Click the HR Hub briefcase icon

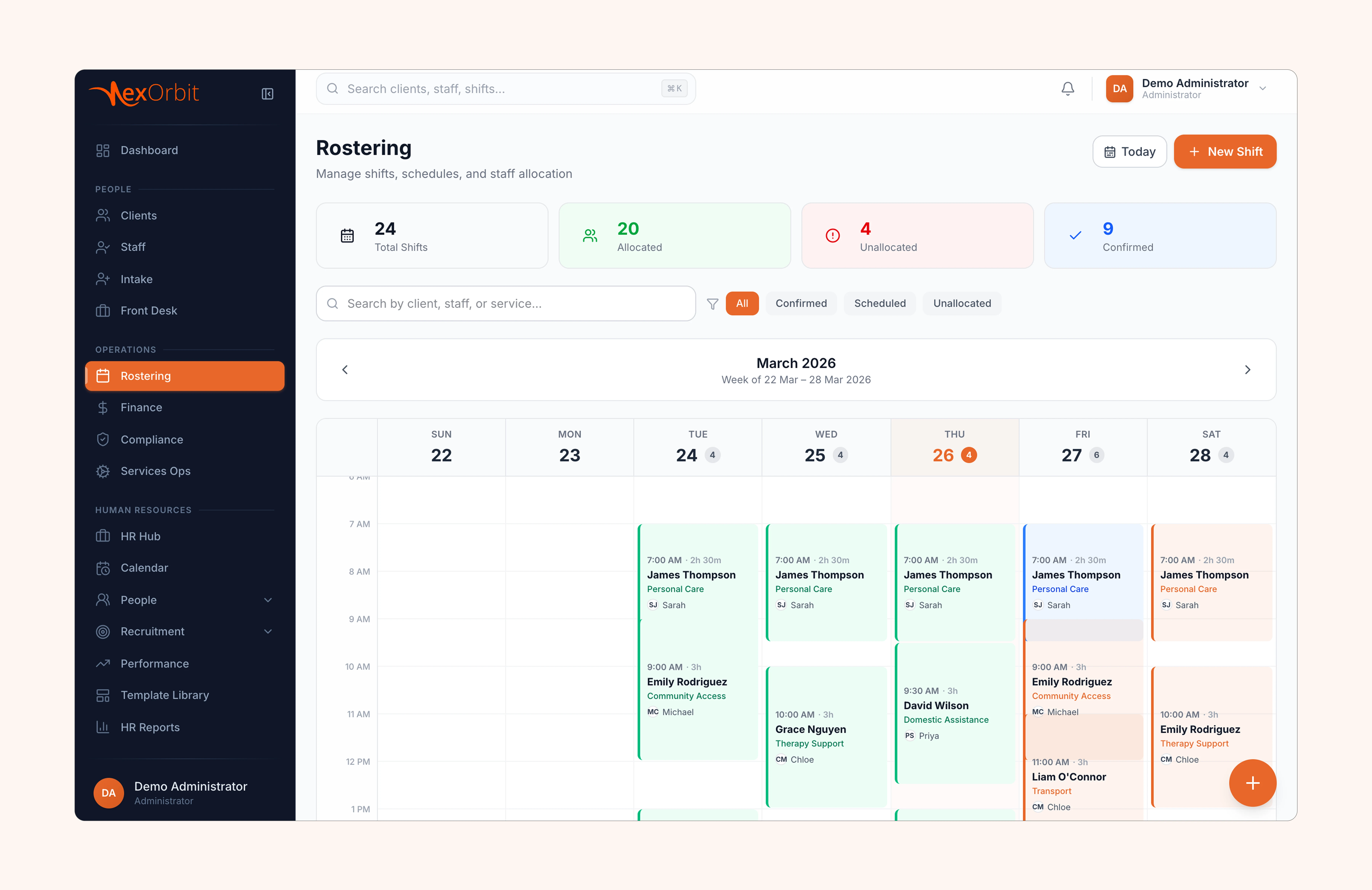click(x=103, y=536)
